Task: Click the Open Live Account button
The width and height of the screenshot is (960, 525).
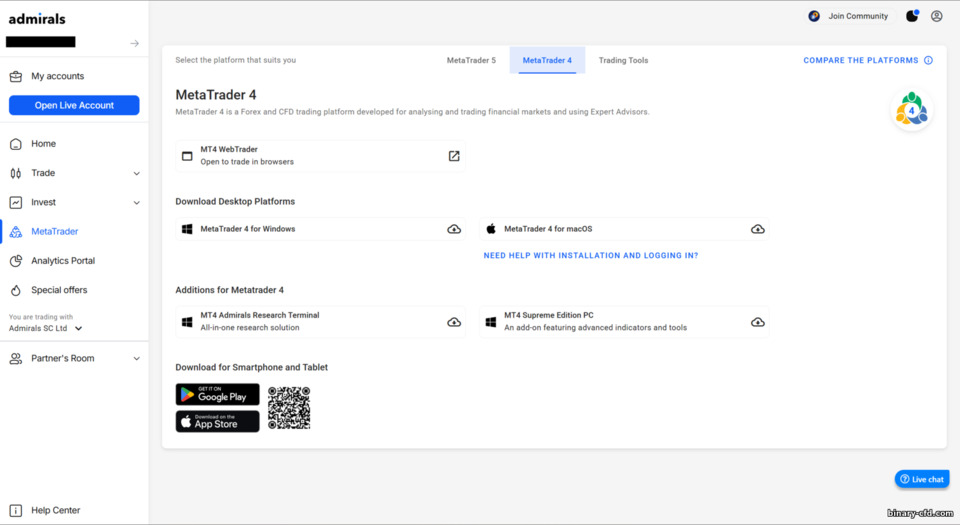Action: click(74, 105)
